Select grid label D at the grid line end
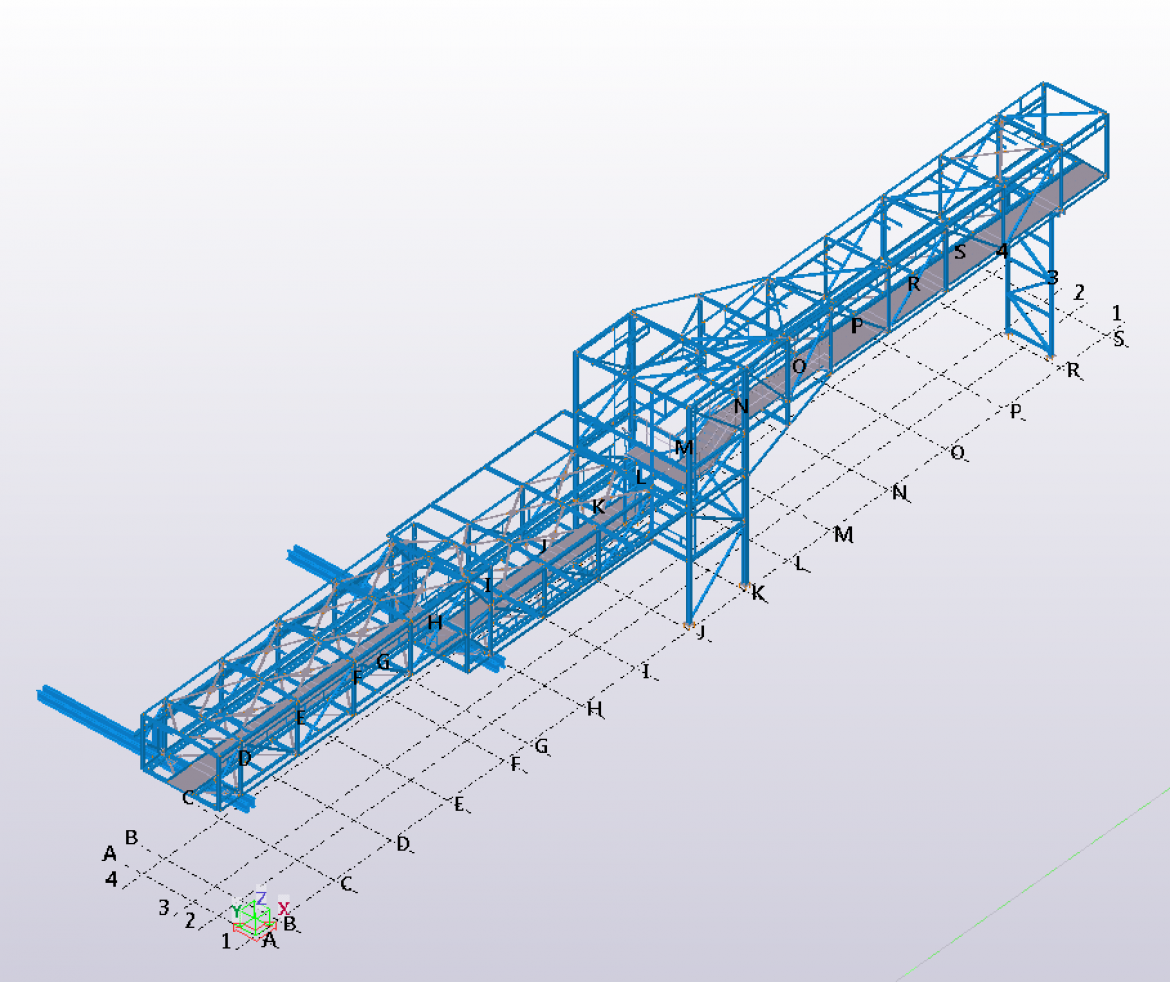The height and width of the screenshot is (982, 1170). (x=403, y=844)
